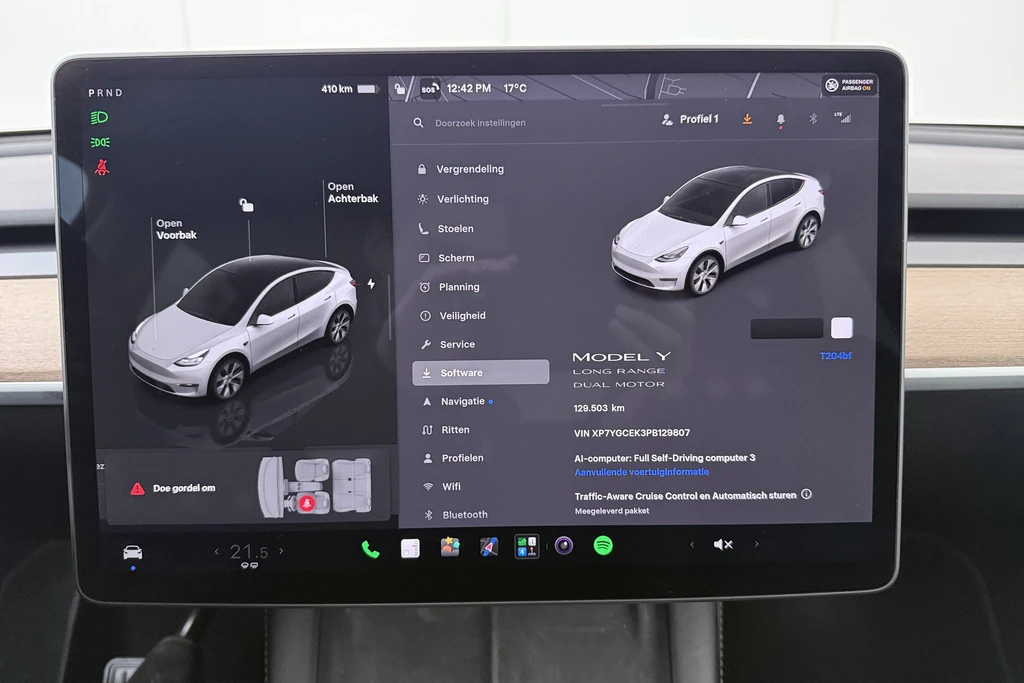Open the Dashcam camera app

point(564,545)
